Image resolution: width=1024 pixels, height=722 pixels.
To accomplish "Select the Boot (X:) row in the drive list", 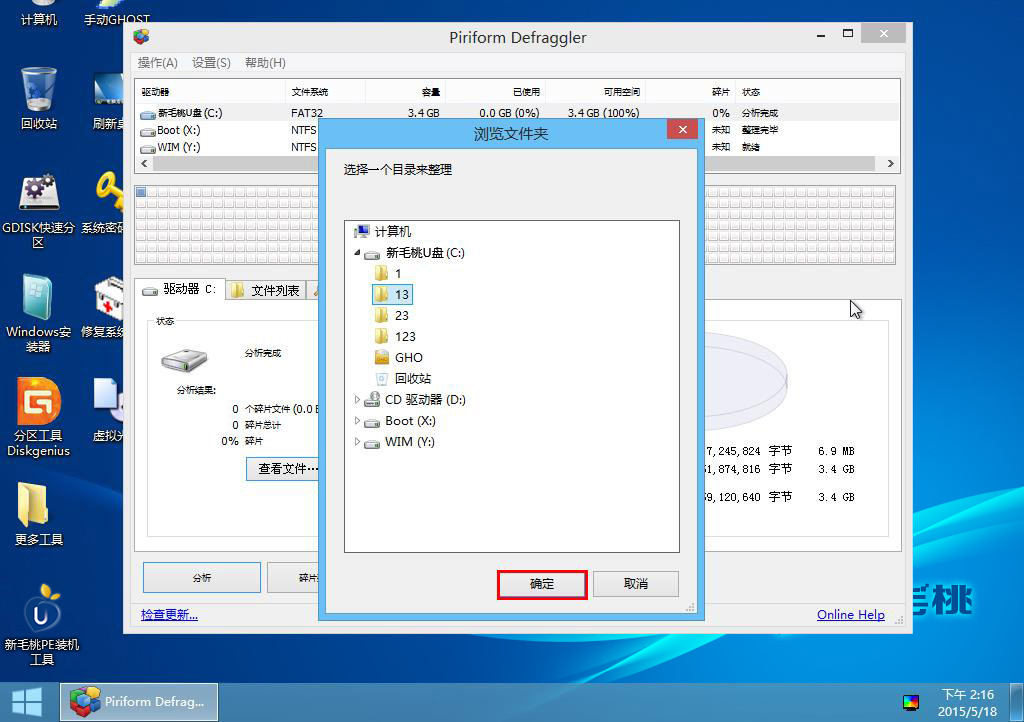I will pos(517,130).
